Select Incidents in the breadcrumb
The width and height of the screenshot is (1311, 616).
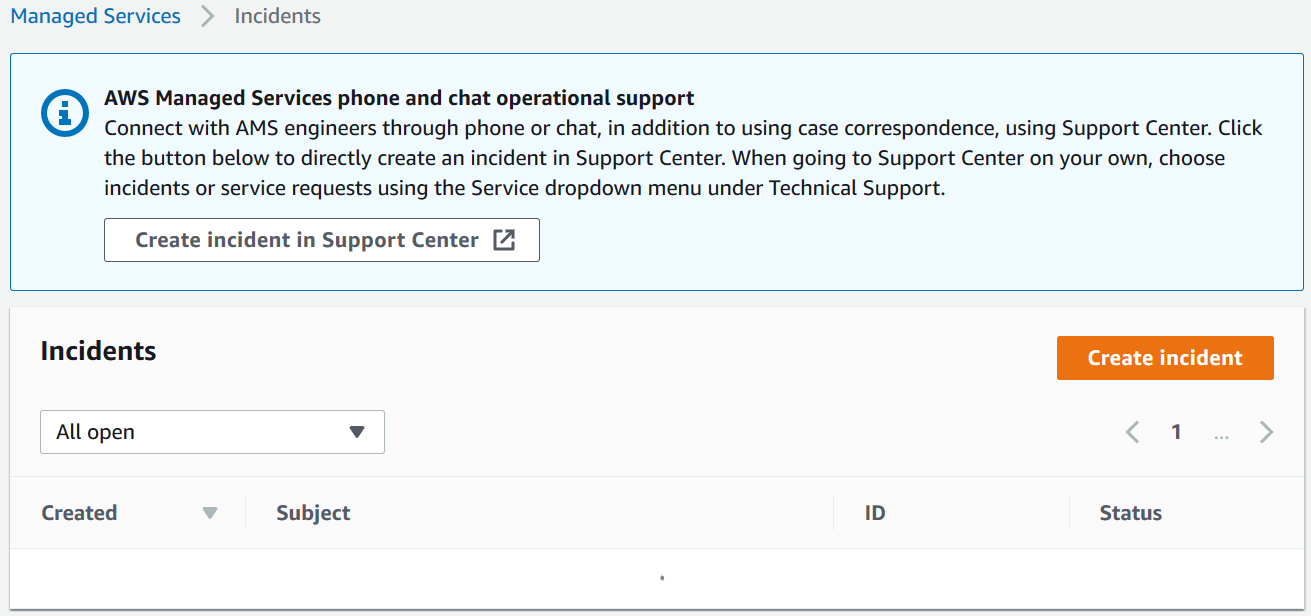pos(277,16)
